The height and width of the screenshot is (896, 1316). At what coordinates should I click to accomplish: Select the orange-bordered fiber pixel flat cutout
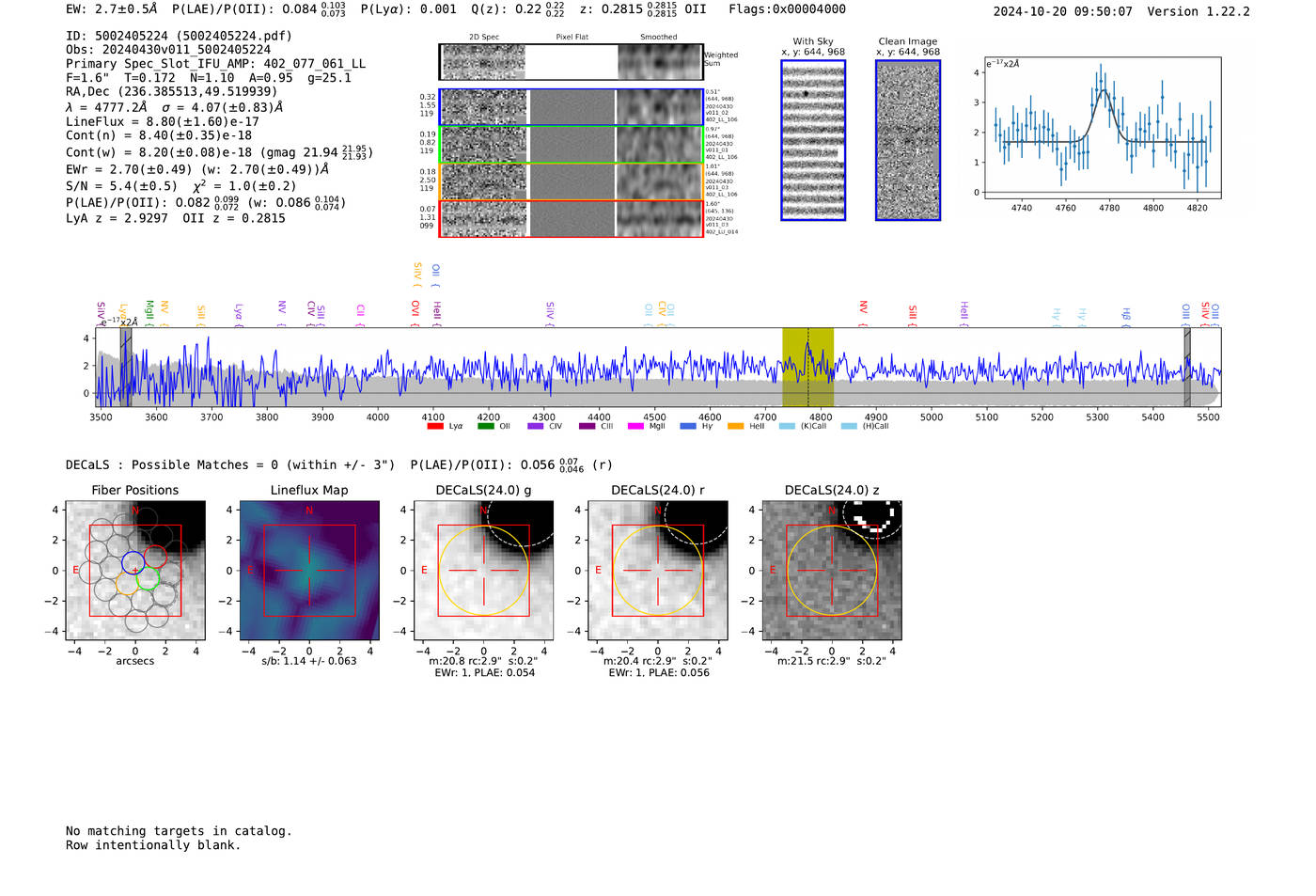point(572,181)
